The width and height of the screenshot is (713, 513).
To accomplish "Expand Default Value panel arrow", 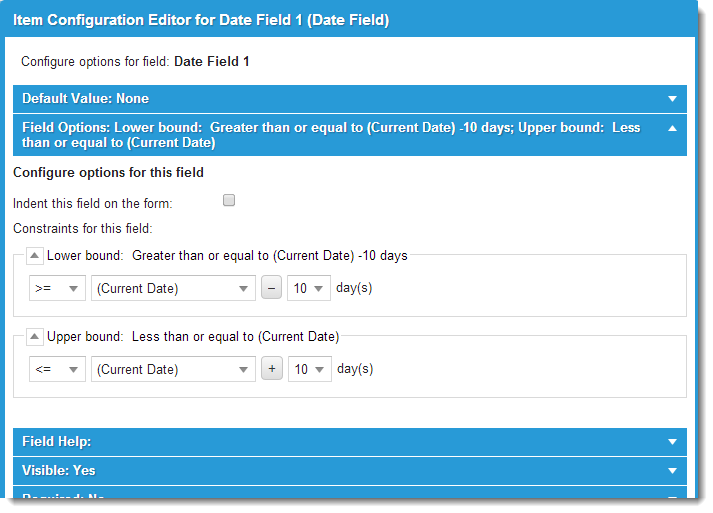I will coord(674,99).
